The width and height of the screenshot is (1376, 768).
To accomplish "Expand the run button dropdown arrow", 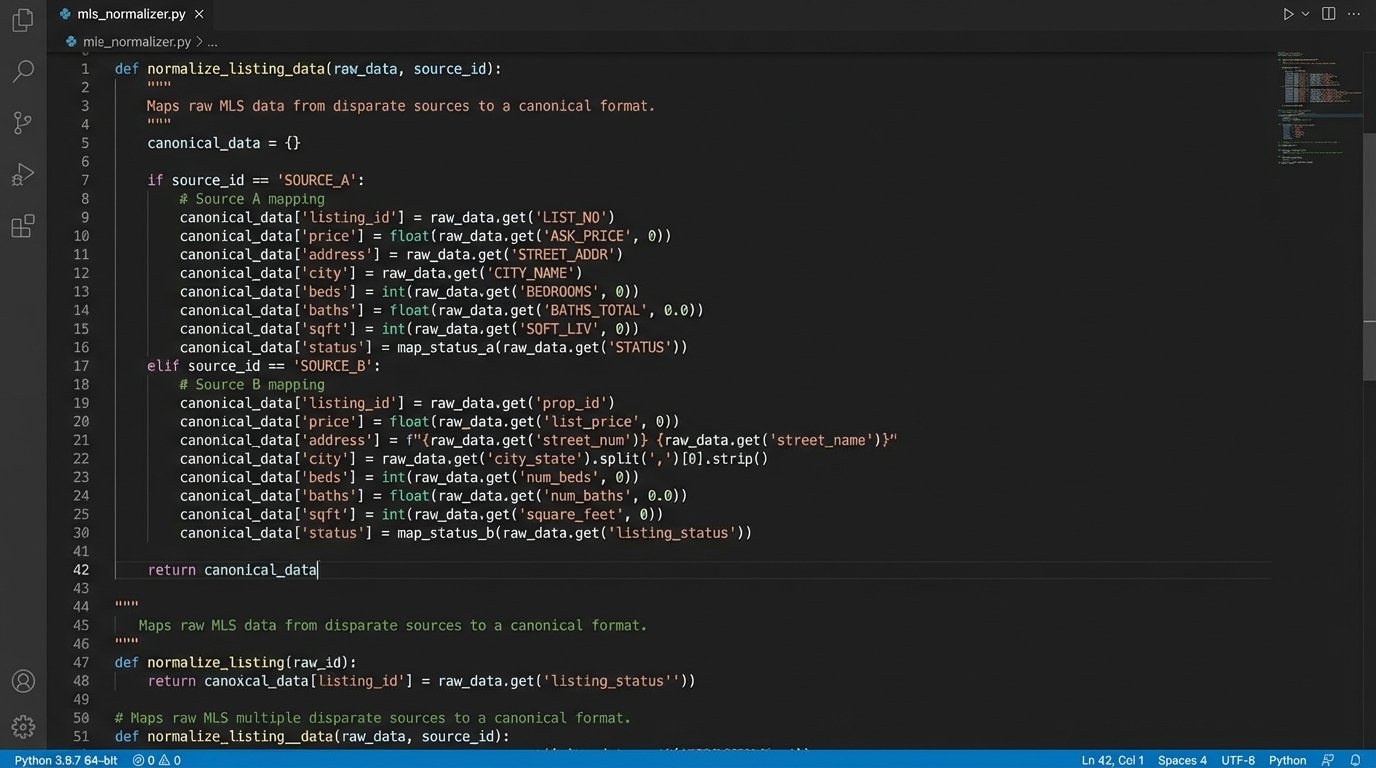I will 1305,14.
